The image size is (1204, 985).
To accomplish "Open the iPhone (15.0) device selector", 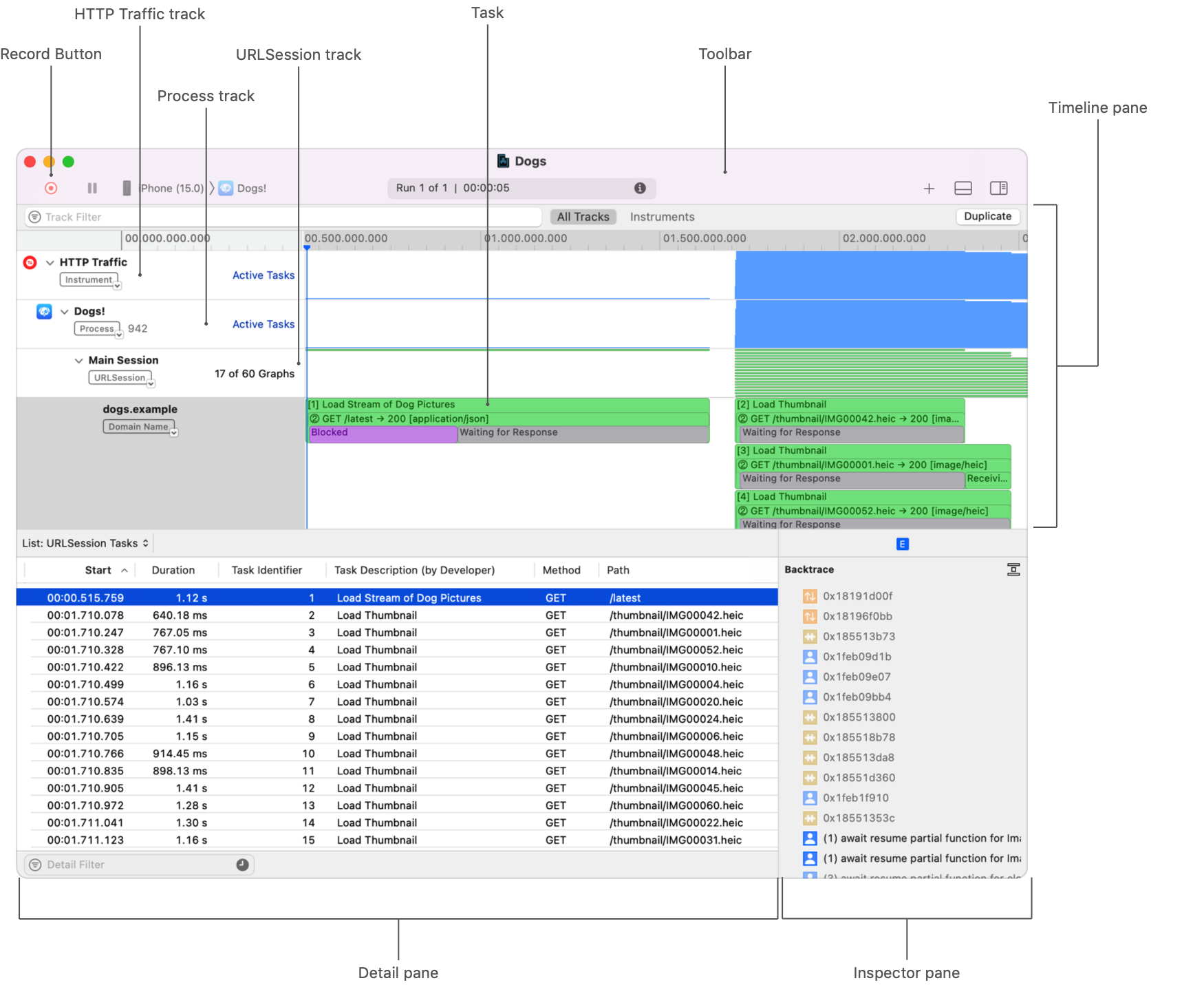I will (171, 187).
